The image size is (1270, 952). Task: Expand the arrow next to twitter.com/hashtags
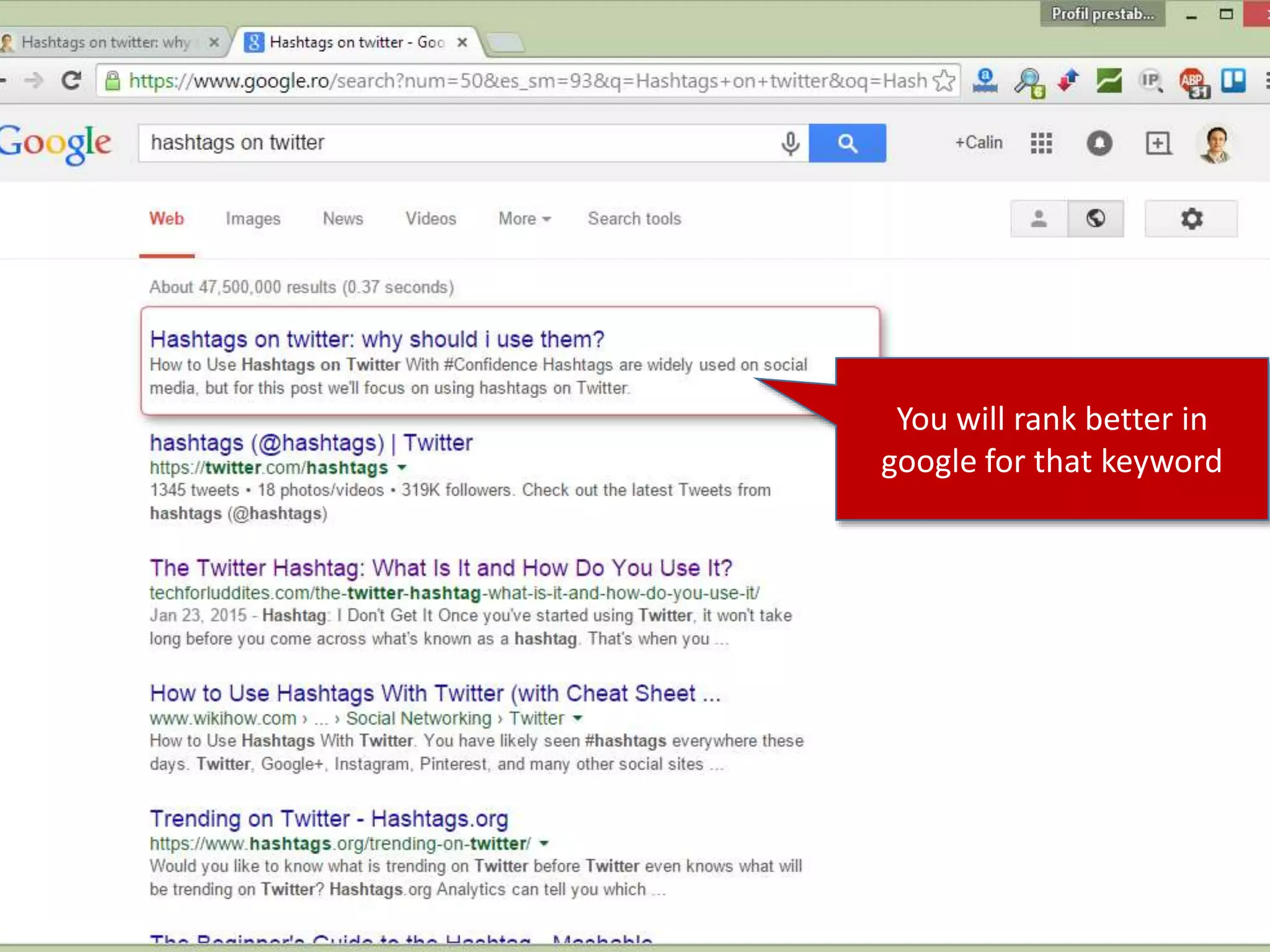coord(402,468)
